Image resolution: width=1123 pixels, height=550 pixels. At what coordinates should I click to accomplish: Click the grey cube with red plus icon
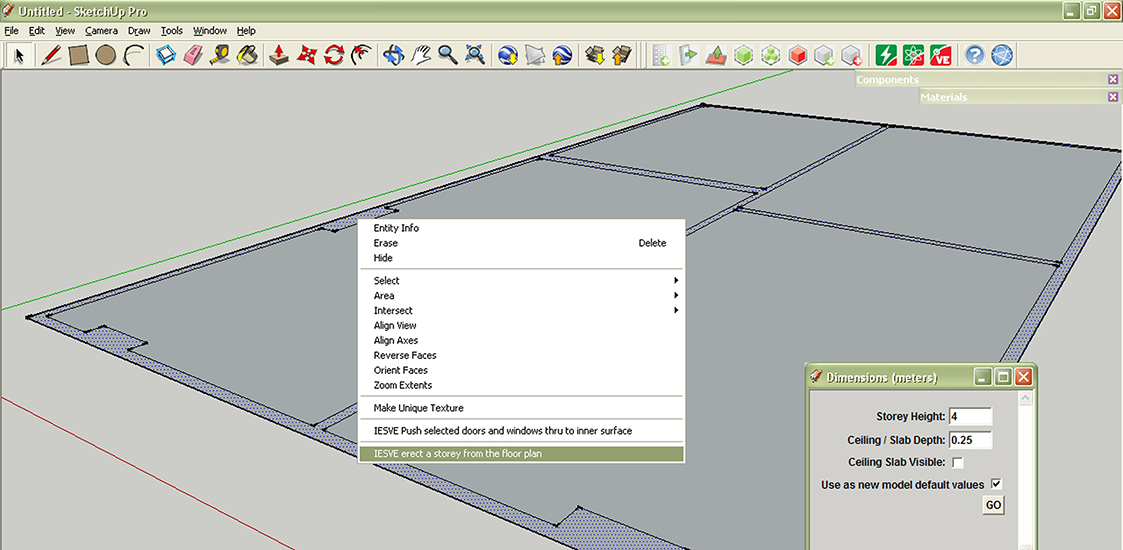click(x=851, y=55)
